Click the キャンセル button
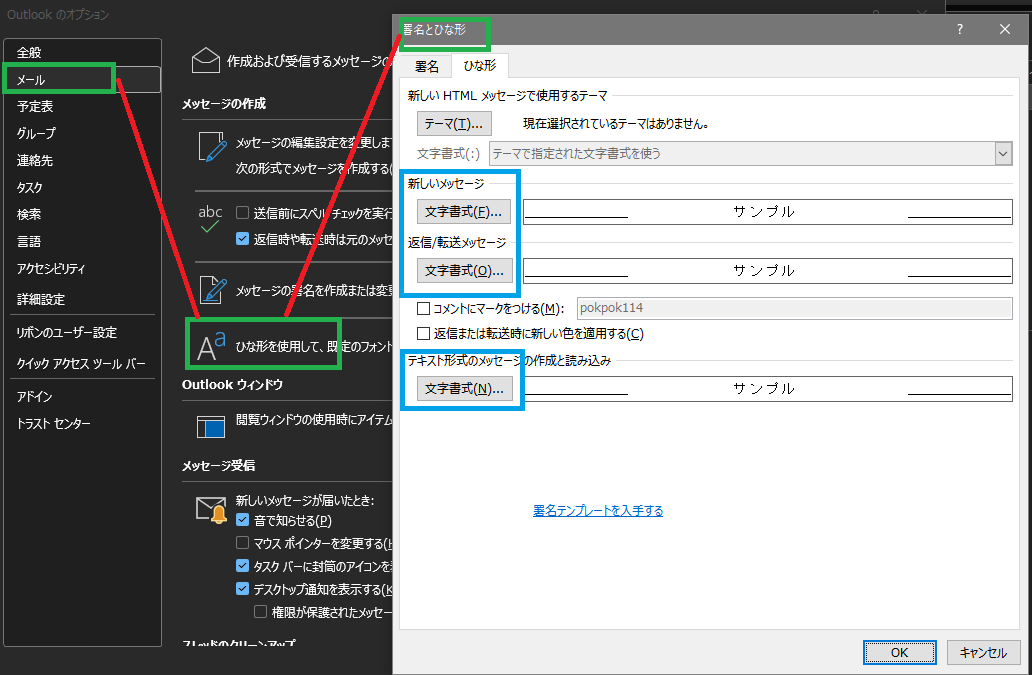The height and width of the screenshot is (675, 1032). click(983, 653)
